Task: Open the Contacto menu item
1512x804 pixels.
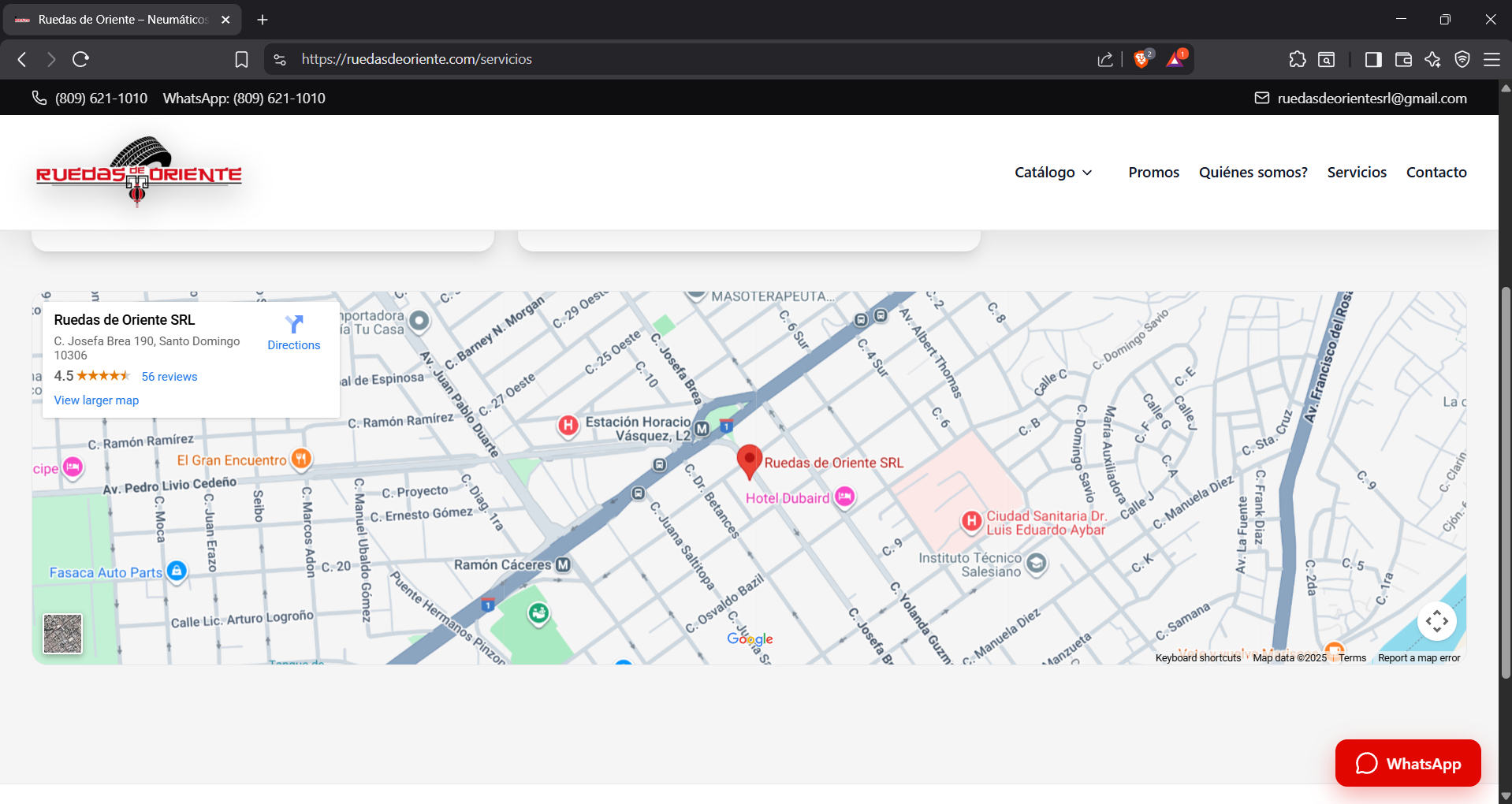Action: tap(1436, 173)
